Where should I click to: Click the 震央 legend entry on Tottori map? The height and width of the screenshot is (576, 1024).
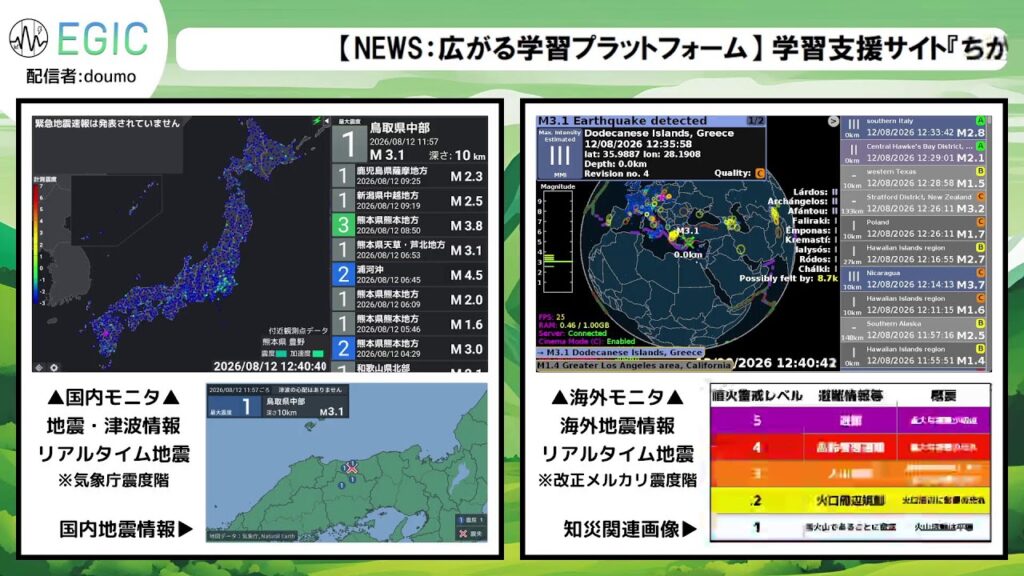470,534
